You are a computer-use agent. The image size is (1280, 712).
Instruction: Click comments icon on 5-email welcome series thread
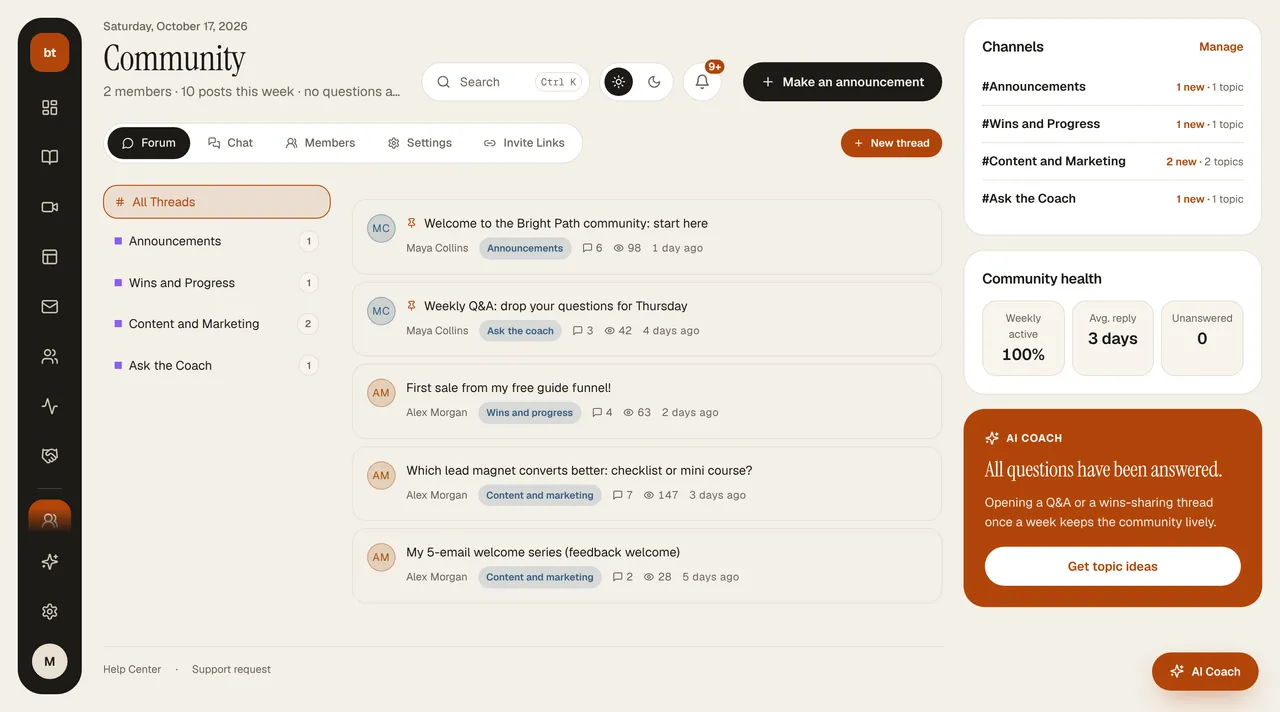[x=617, y=577]
